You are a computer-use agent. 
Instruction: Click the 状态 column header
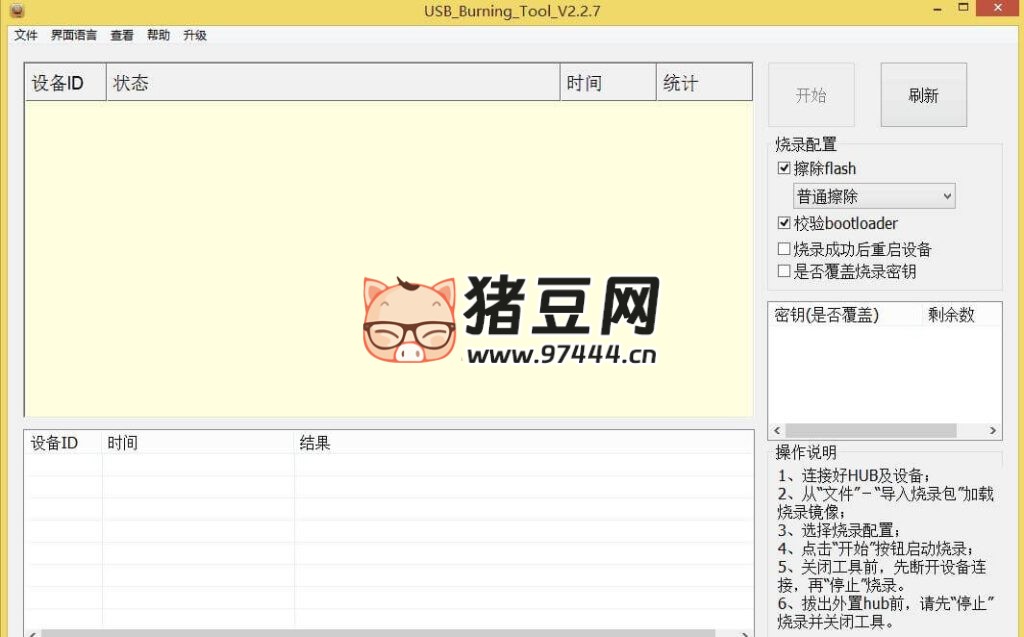point(133,82)
